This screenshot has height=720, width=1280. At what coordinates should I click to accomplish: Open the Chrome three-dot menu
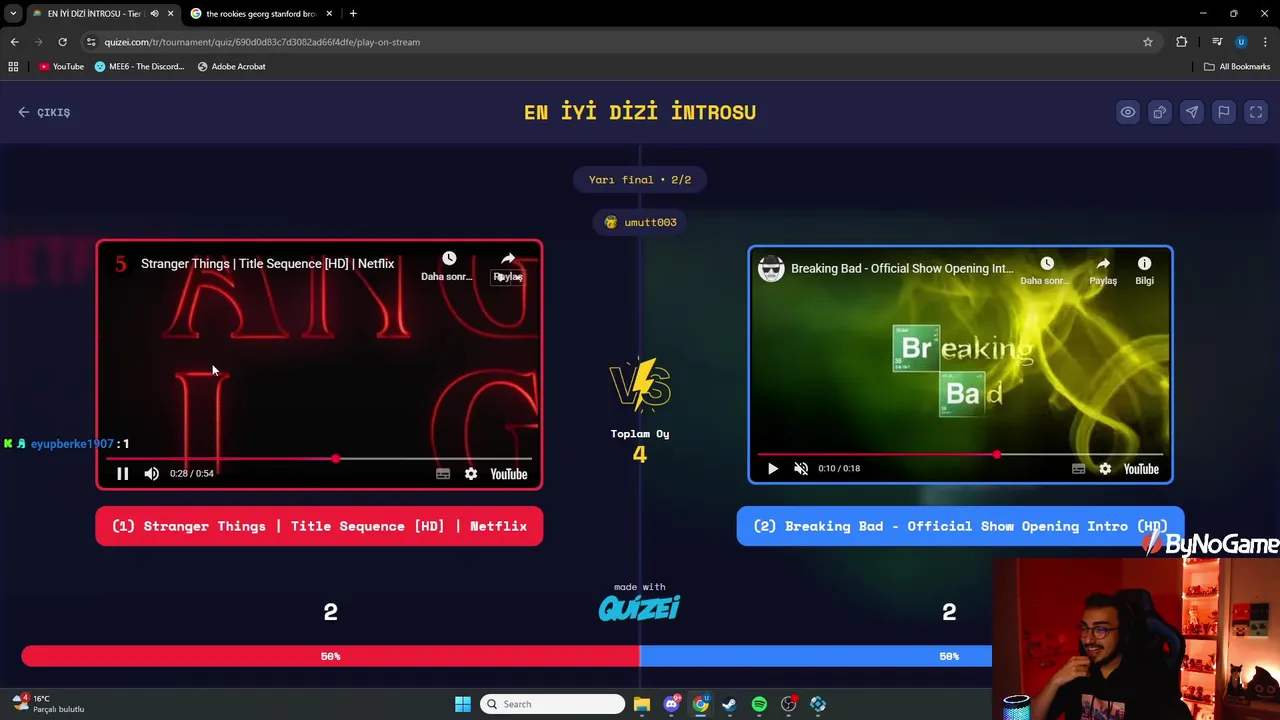point(1266,42)
